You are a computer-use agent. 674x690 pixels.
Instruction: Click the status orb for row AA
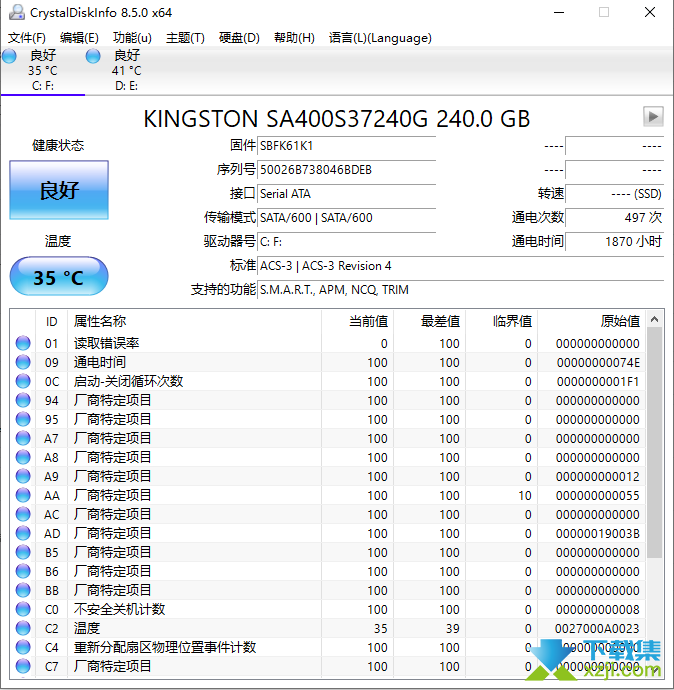tap(23, 495)
